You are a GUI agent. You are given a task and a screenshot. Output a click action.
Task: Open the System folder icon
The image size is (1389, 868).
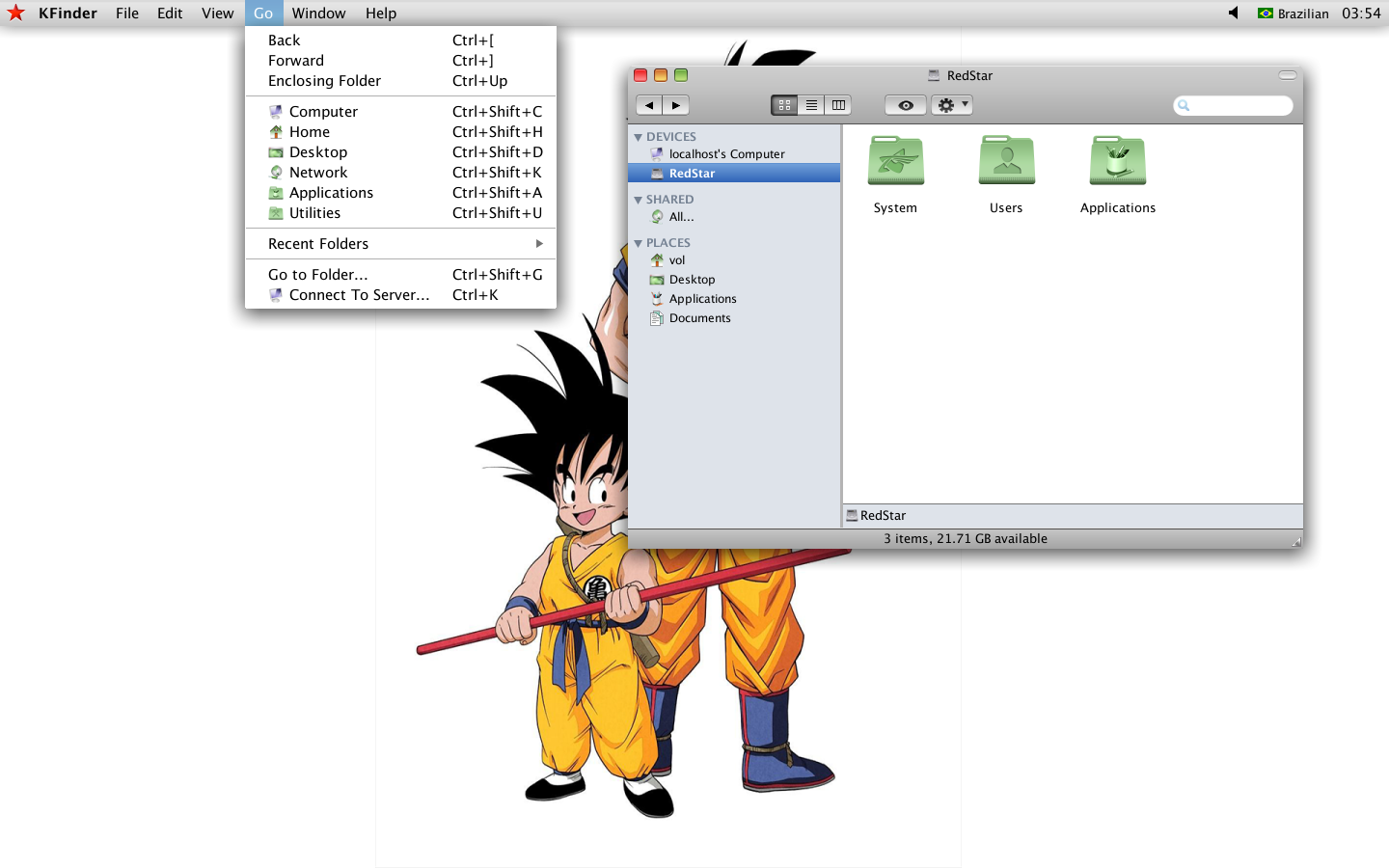(895, 160)
